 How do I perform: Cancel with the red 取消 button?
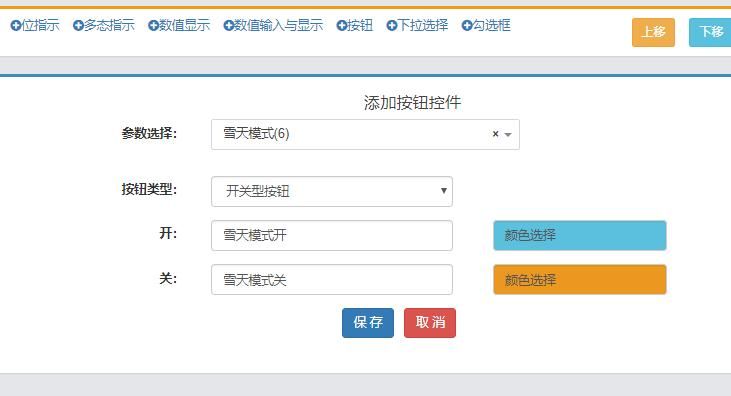[x=430, y=323]
